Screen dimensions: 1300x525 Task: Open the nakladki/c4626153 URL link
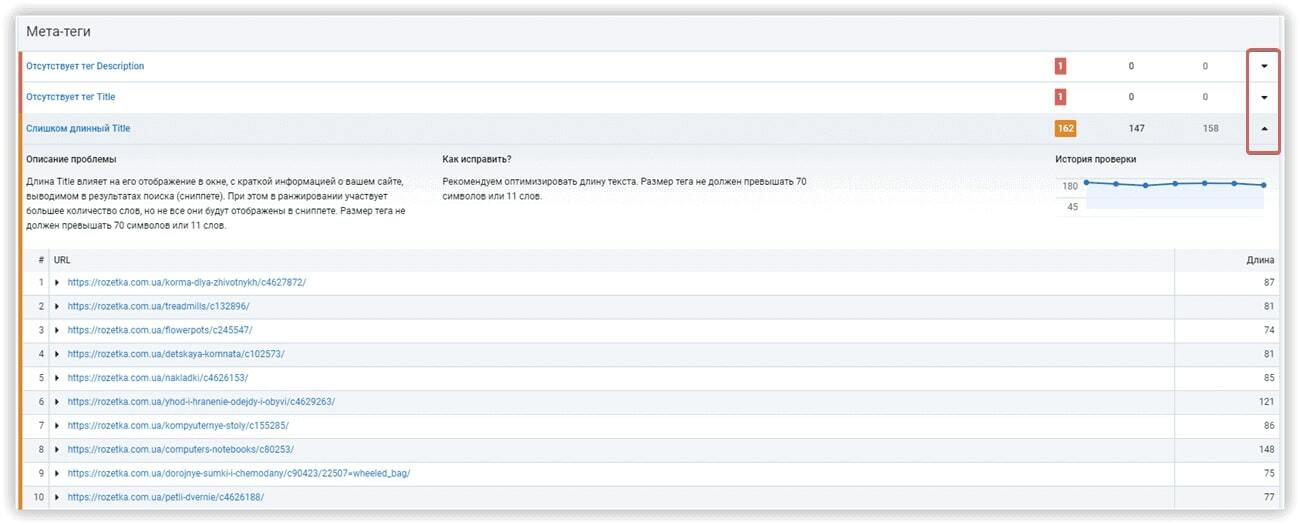click(x=158, y=378)
